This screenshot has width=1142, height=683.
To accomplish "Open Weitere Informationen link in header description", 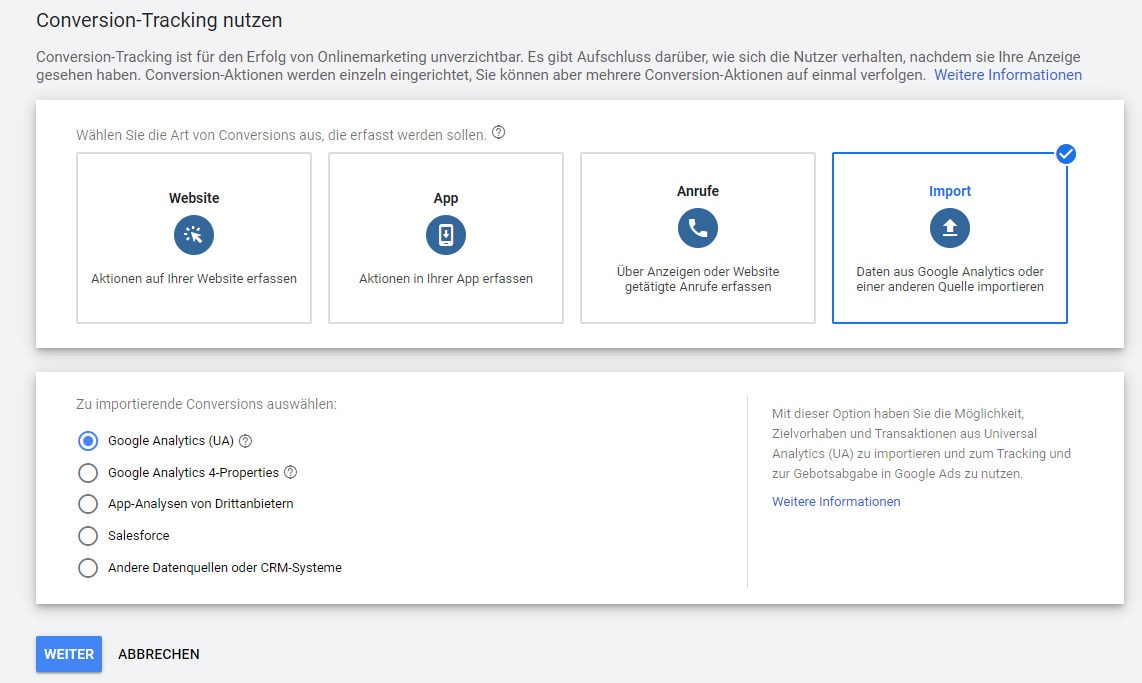I will 1008,75.
